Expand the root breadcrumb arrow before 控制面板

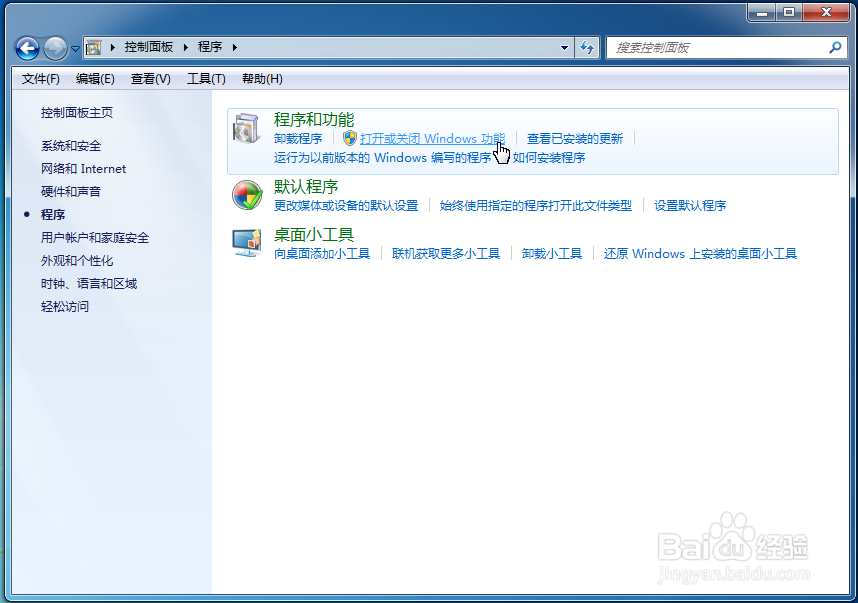(113, 48)
